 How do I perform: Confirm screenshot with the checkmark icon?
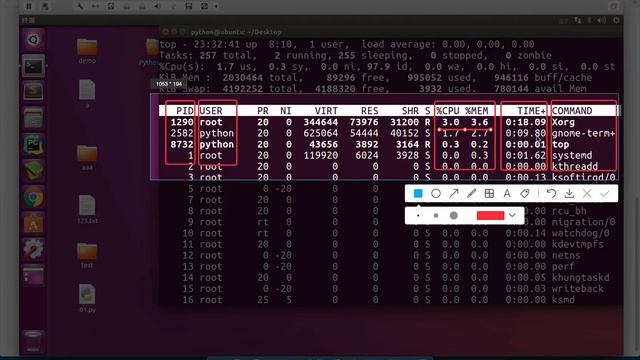pyautogui.click(x=605, y=193)
